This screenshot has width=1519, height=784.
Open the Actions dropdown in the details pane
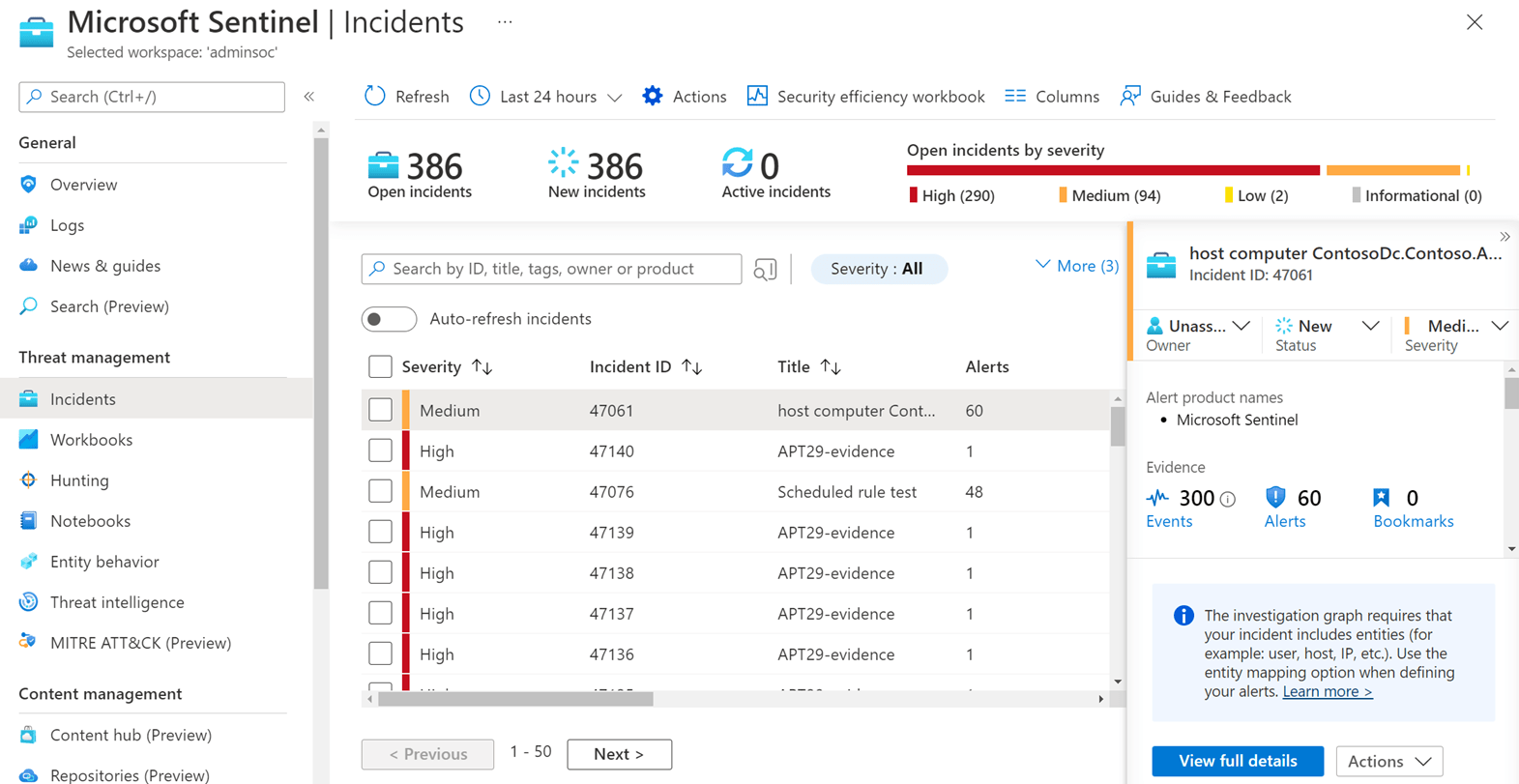point(1389,762)
